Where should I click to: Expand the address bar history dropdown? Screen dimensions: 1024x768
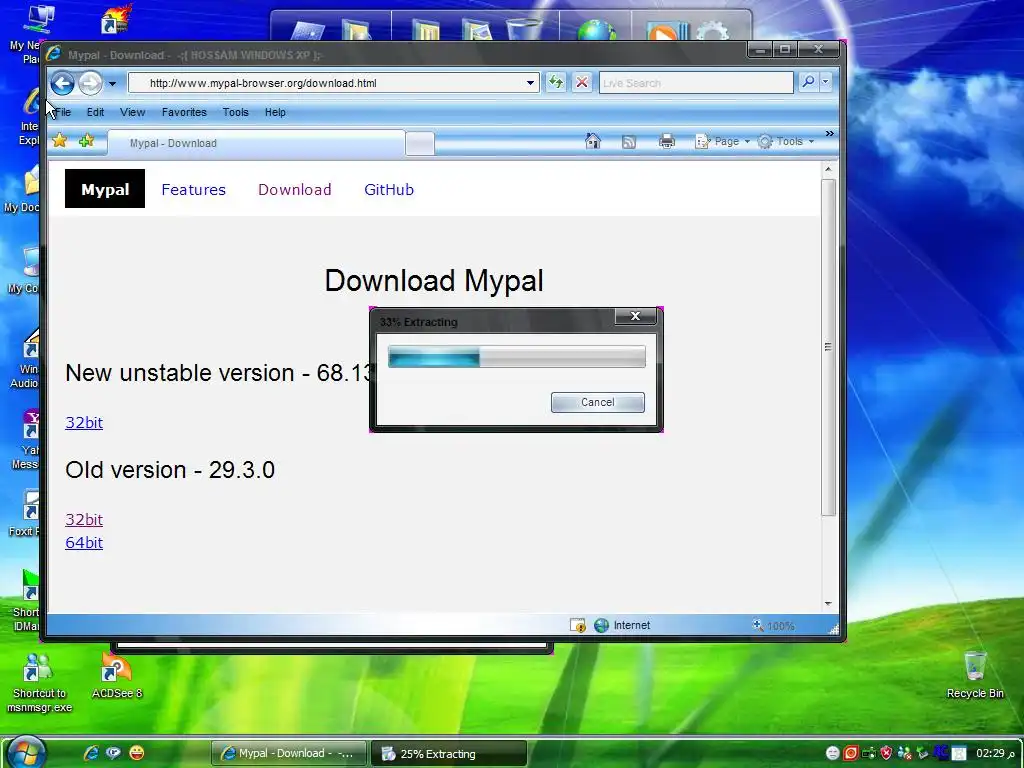[x=530, y=83]
